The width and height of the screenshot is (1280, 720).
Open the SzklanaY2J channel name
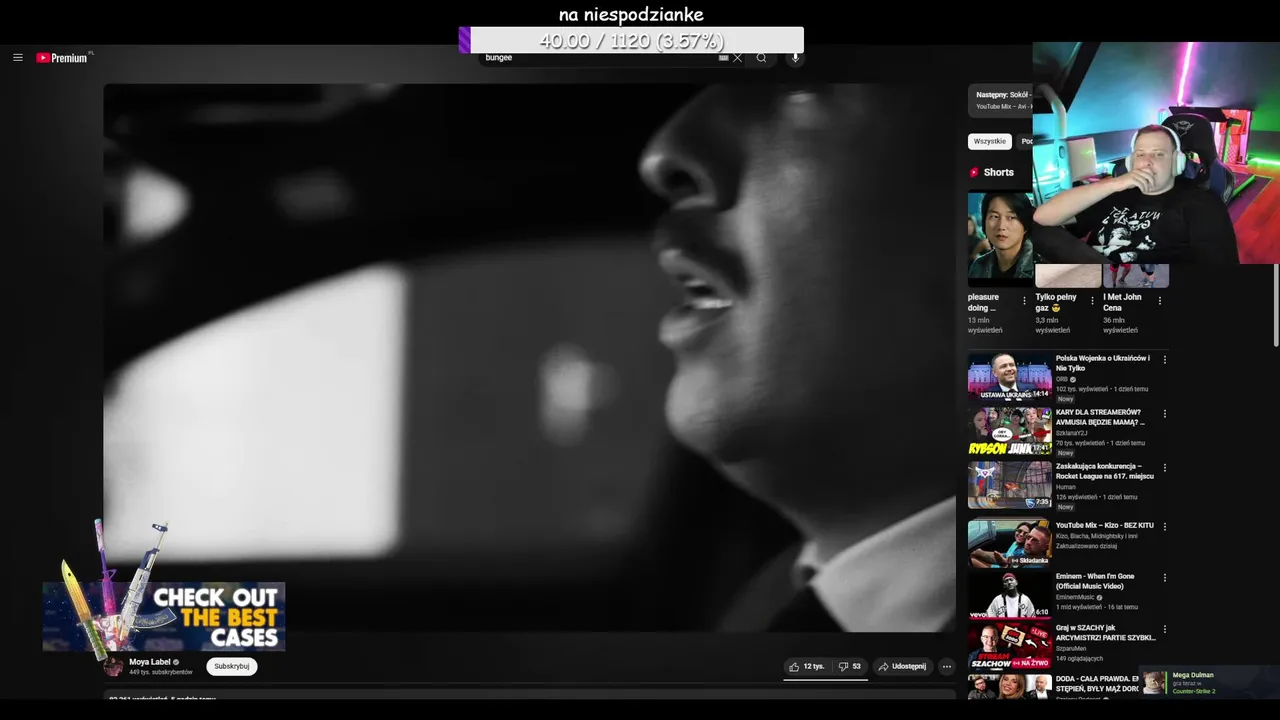1071,433
